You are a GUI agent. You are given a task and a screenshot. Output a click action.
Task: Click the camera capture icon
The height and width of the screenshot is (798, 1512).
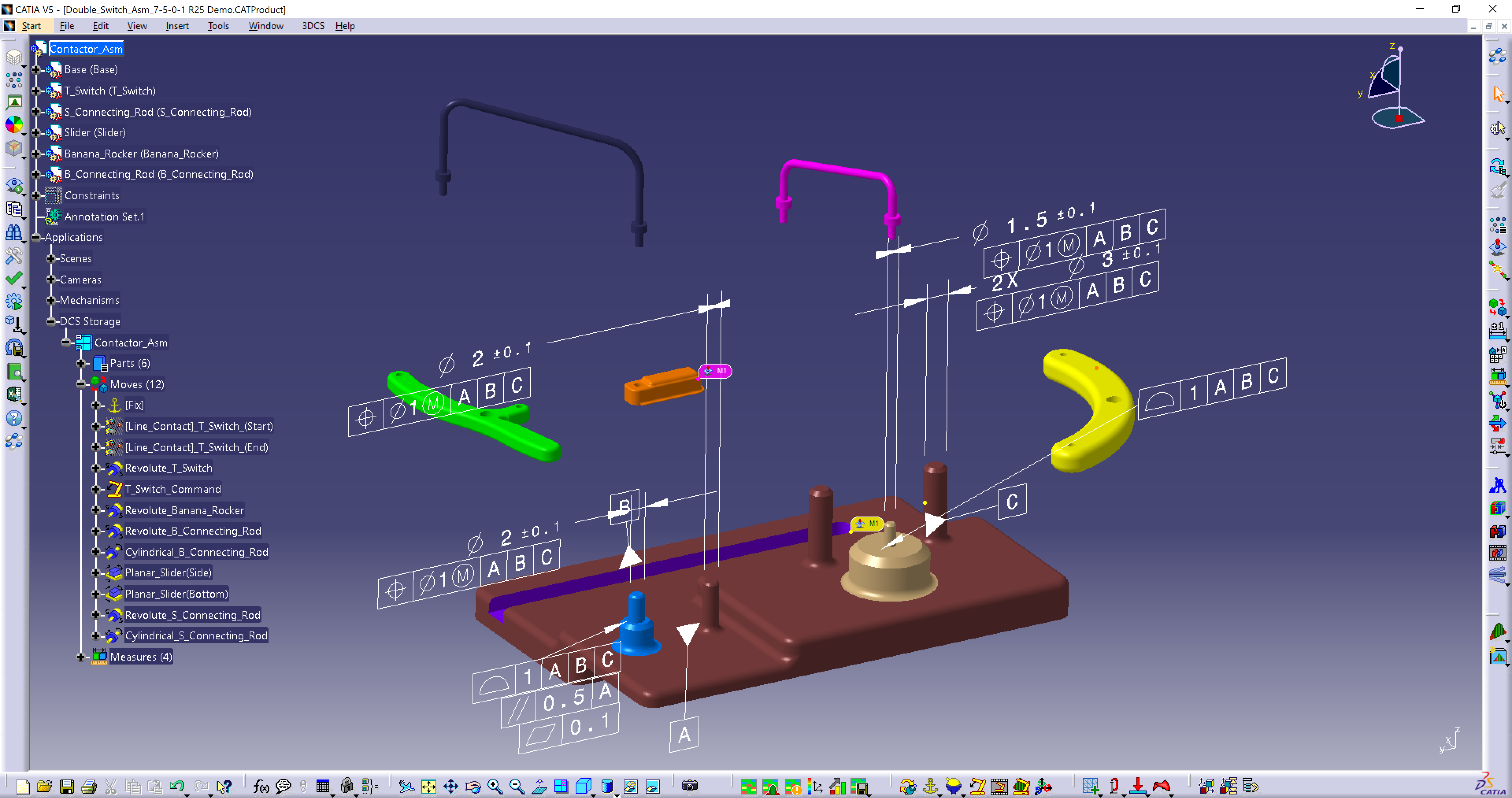point(690,786)
